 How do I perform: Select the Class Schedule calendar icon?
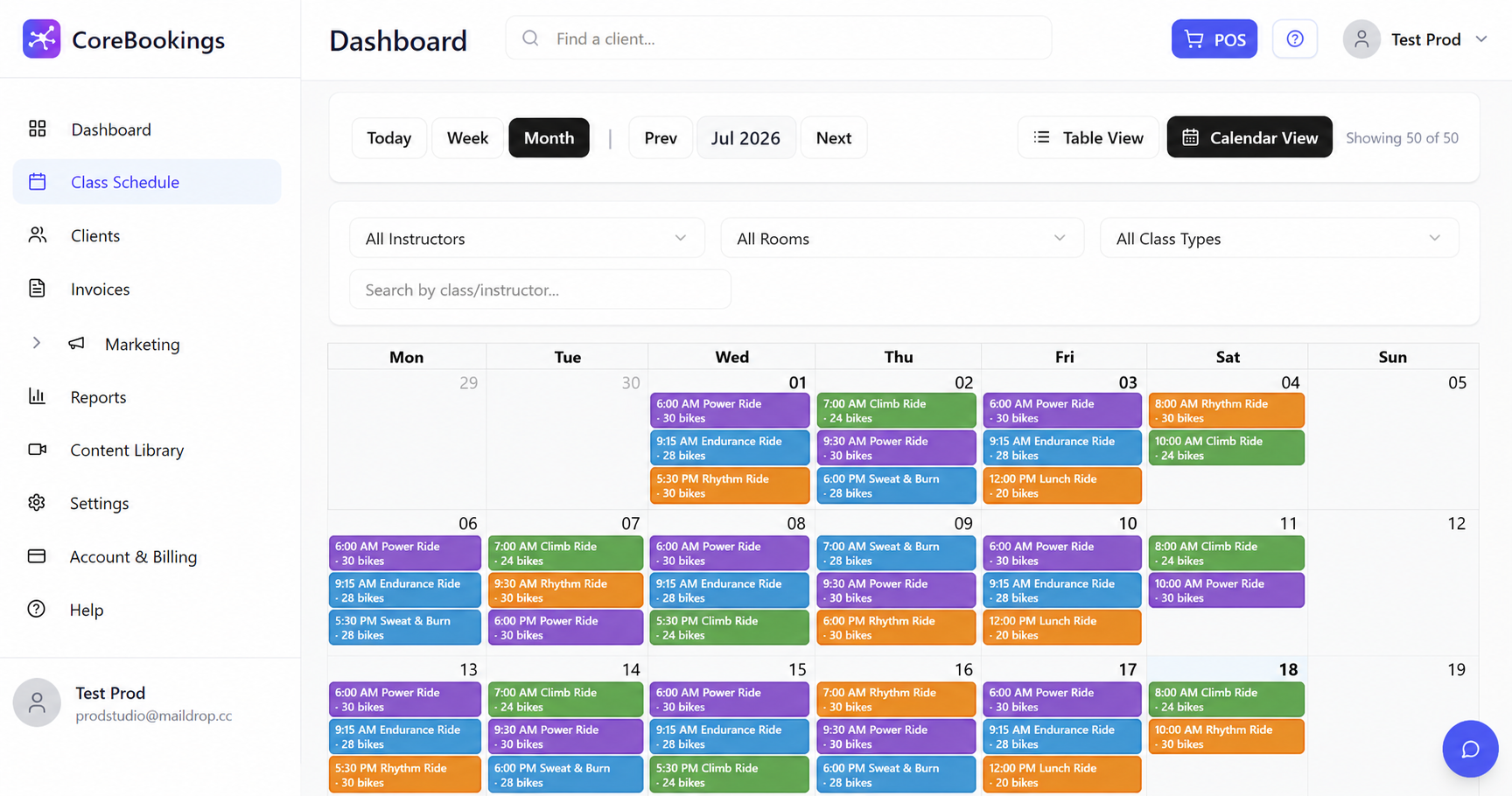[37, 182]
